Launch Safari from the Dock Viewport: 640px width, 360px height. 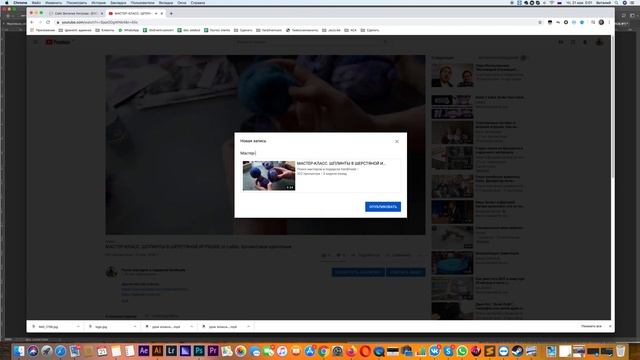tap(60, 351)
